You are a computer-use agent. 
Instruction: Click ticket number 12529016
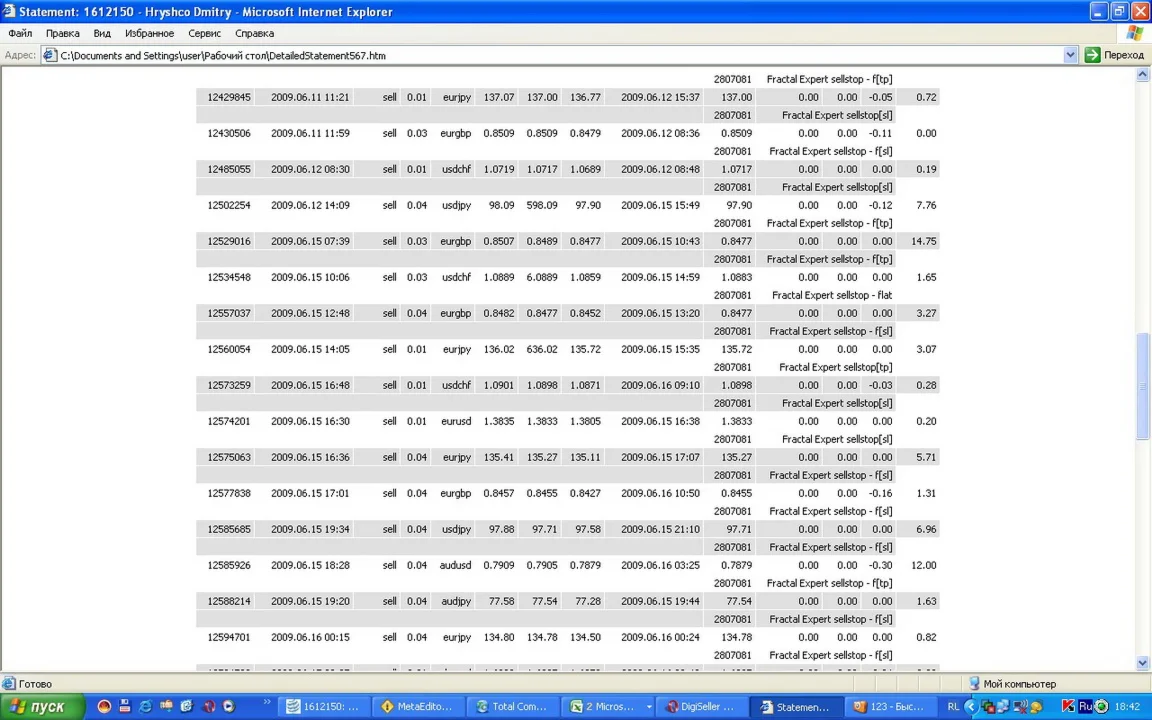click(228, 241)
